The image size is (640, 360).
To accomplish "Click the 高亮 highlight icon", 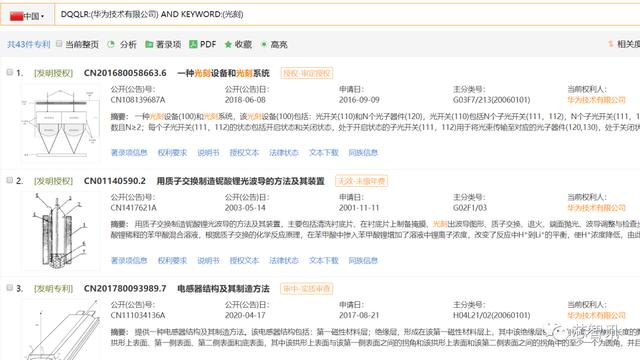I will click(x=264, y=44).
